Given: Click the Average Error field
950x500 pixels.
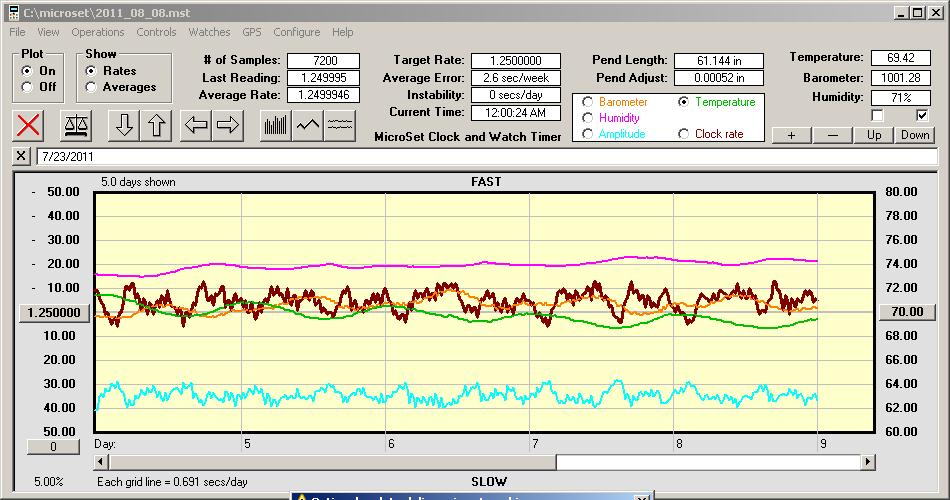Looking at the screenshot, I should [516, 78].
